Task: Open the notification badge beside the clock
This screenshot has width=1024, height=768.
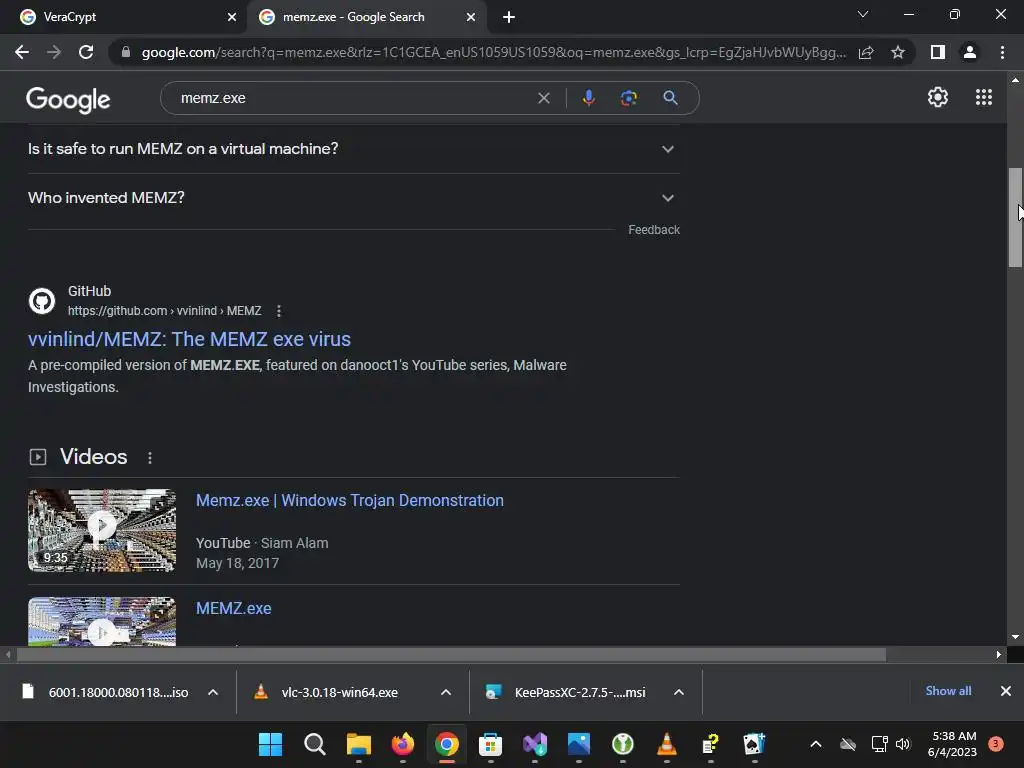Action: tap(996, 744)
